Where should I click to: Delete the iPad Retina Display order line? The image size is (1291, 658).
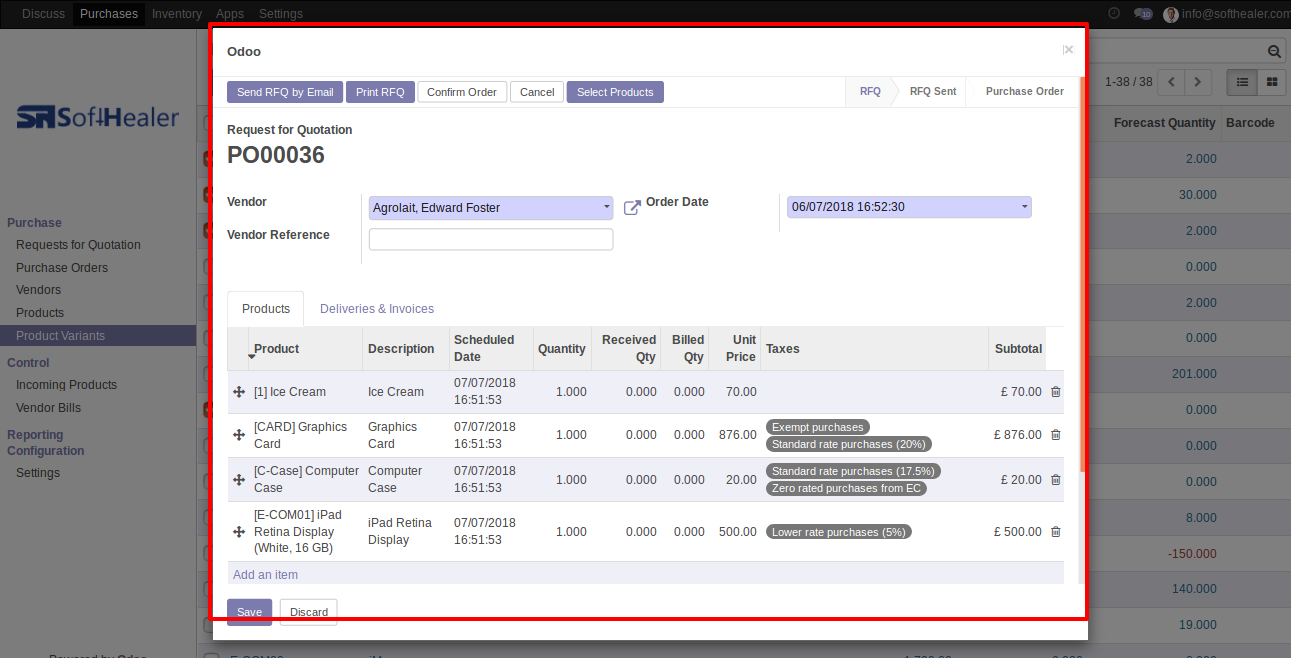click(x=1055, y=532)
